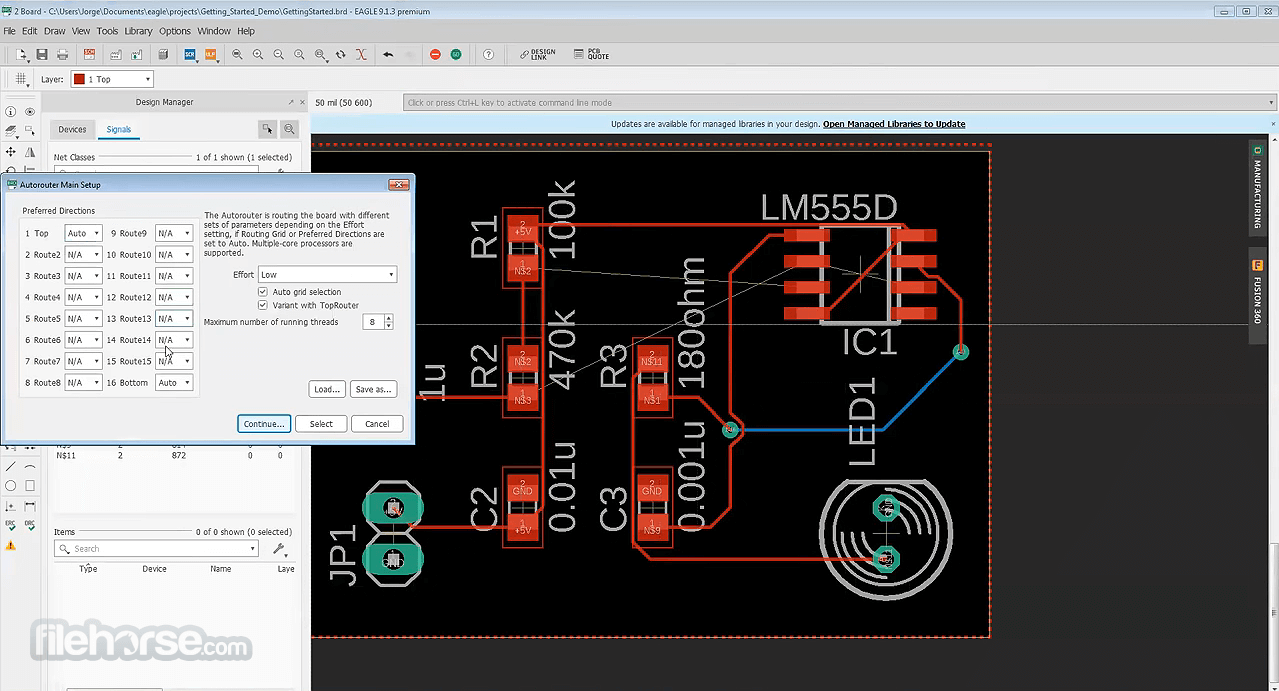The width and height of the screenshot is (1279, 691).
Task: Select the Move tool cross-arrows icon
Action: point(11,152)
